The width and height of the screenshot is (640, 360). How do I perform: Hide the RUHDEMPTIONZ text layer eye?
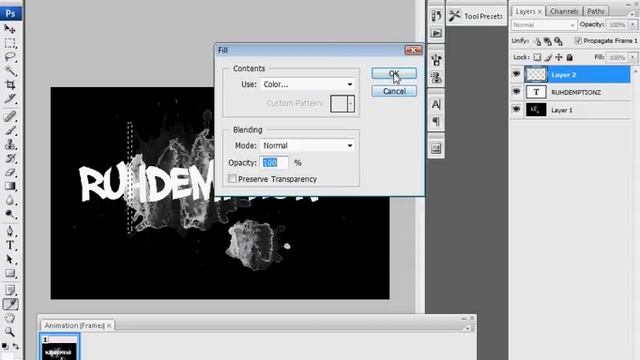pyautogui.click(x=516, y=92)
